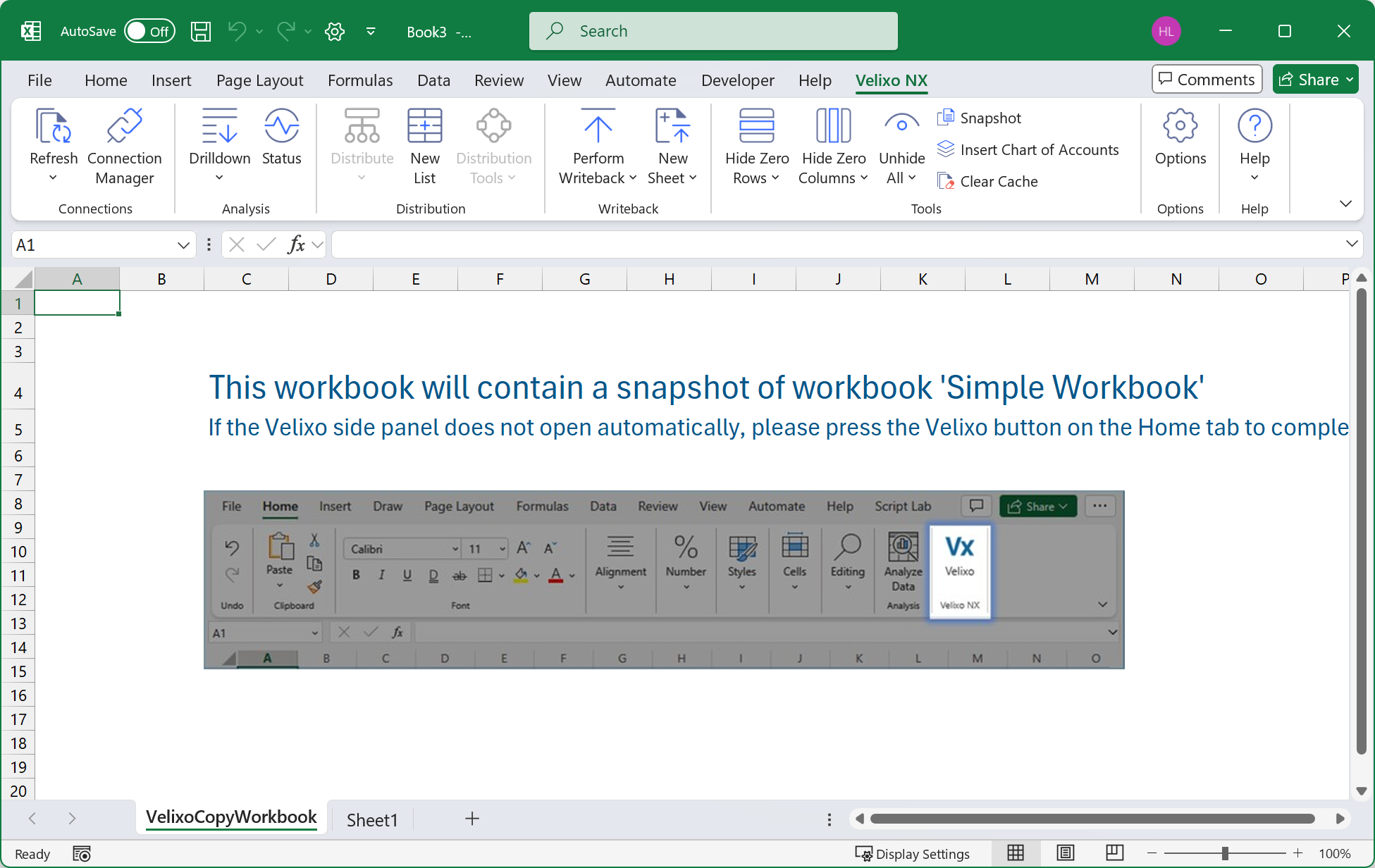Image resolution: width=1375 pixels, height=868 pixels.
Task: Open the Connection Manager
Action: 124,147
